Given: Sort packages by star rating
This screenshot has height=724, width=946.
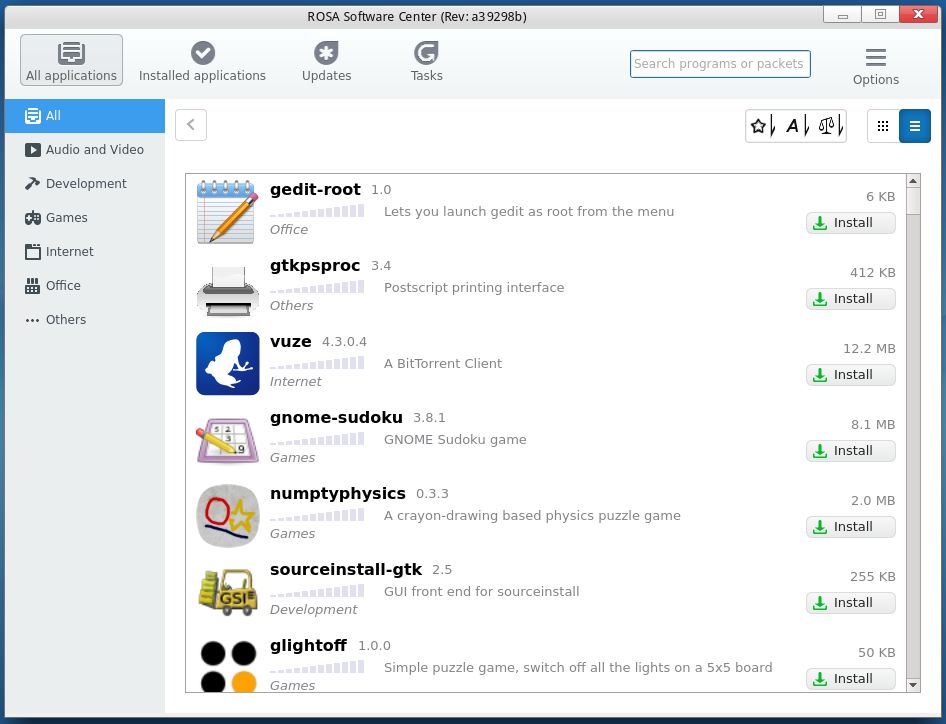Looking at the screenshot, I should coord(758,125).
